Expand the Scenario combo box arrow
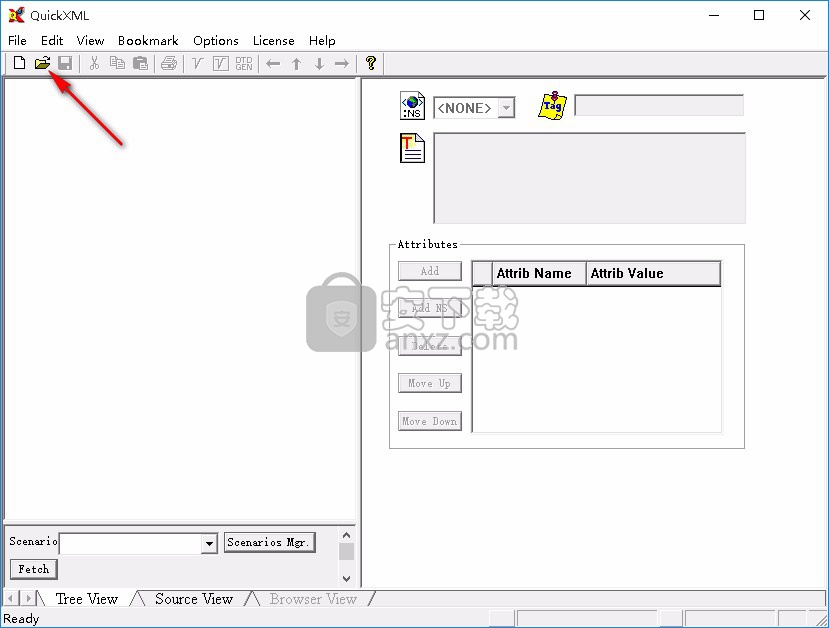The width and height of the screenshot is (829, 628). coord(209,543)
